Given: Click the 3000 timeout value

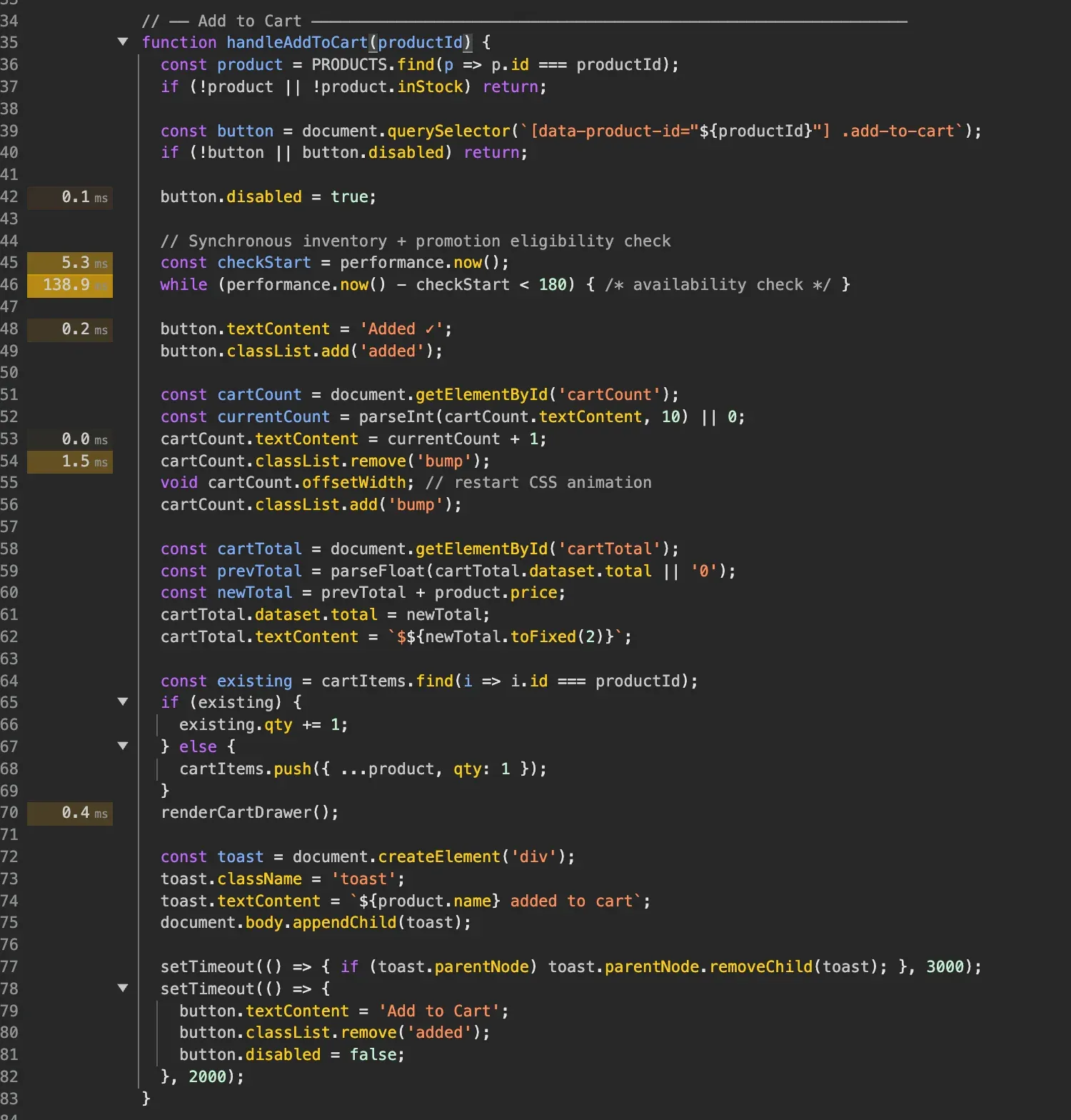Looking at the screenshot, I should coord(945,967).
